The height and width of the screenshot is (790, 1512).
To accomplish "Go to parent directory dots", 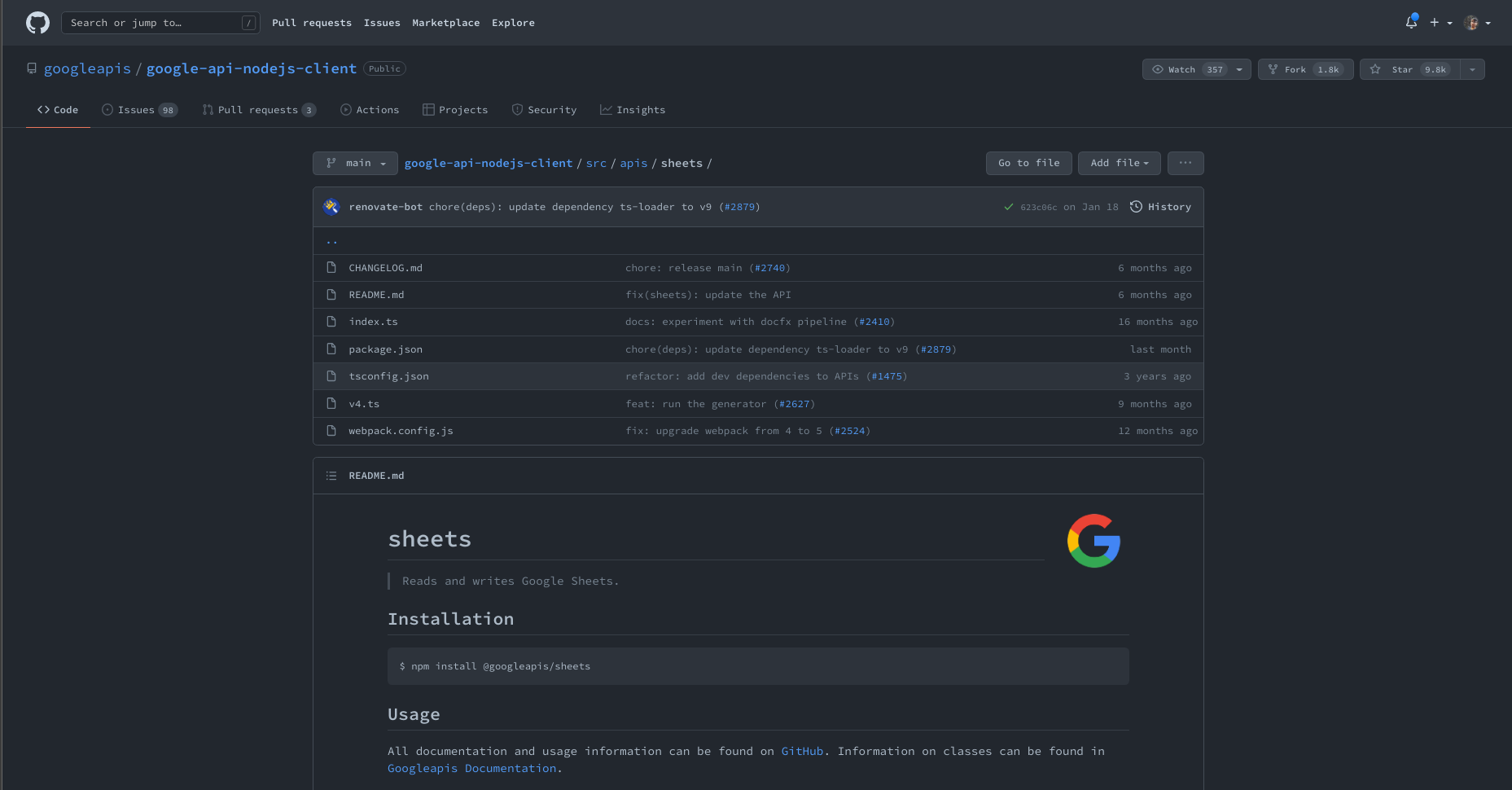I will click(x=331, y=241).
